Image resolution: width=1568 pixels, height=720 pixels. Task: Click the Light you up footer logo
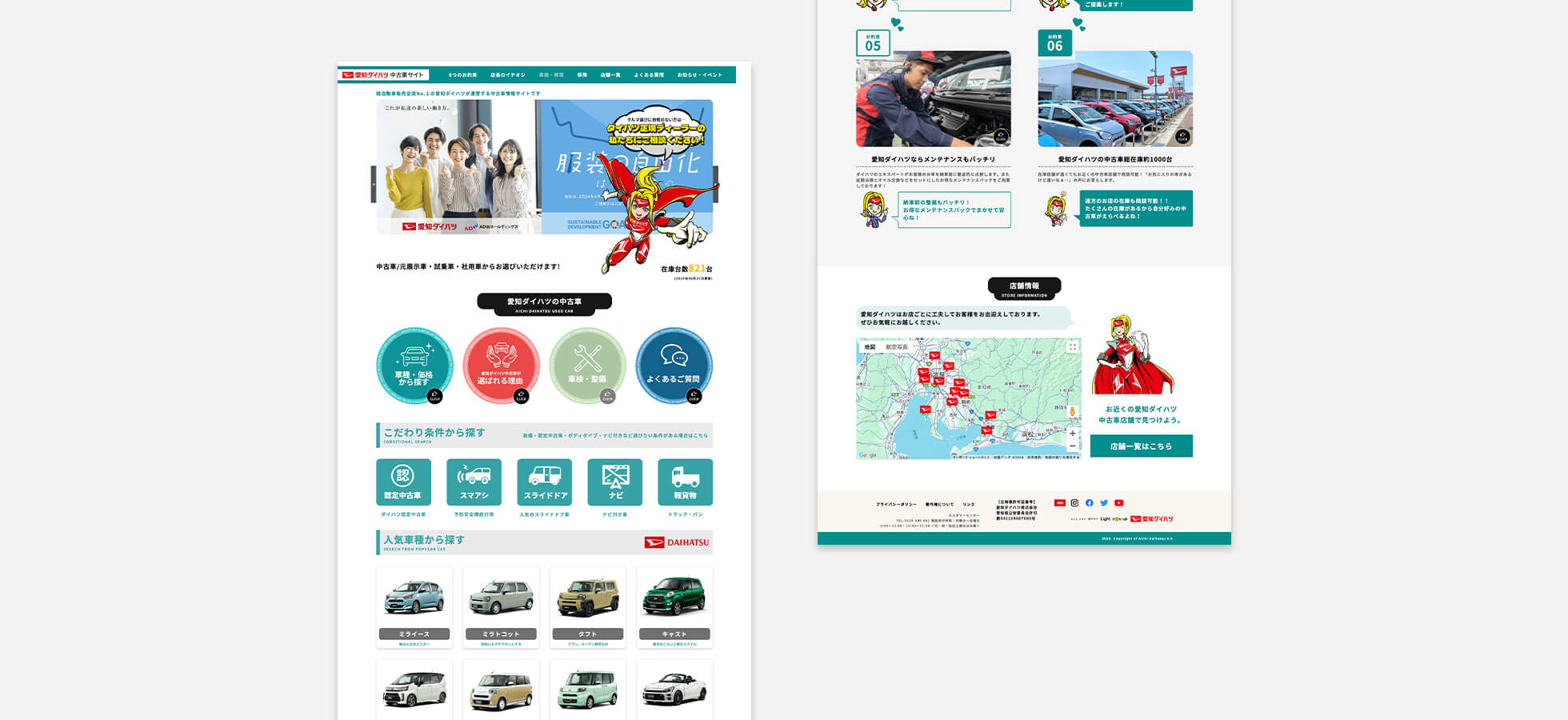tap(1113, 519)
